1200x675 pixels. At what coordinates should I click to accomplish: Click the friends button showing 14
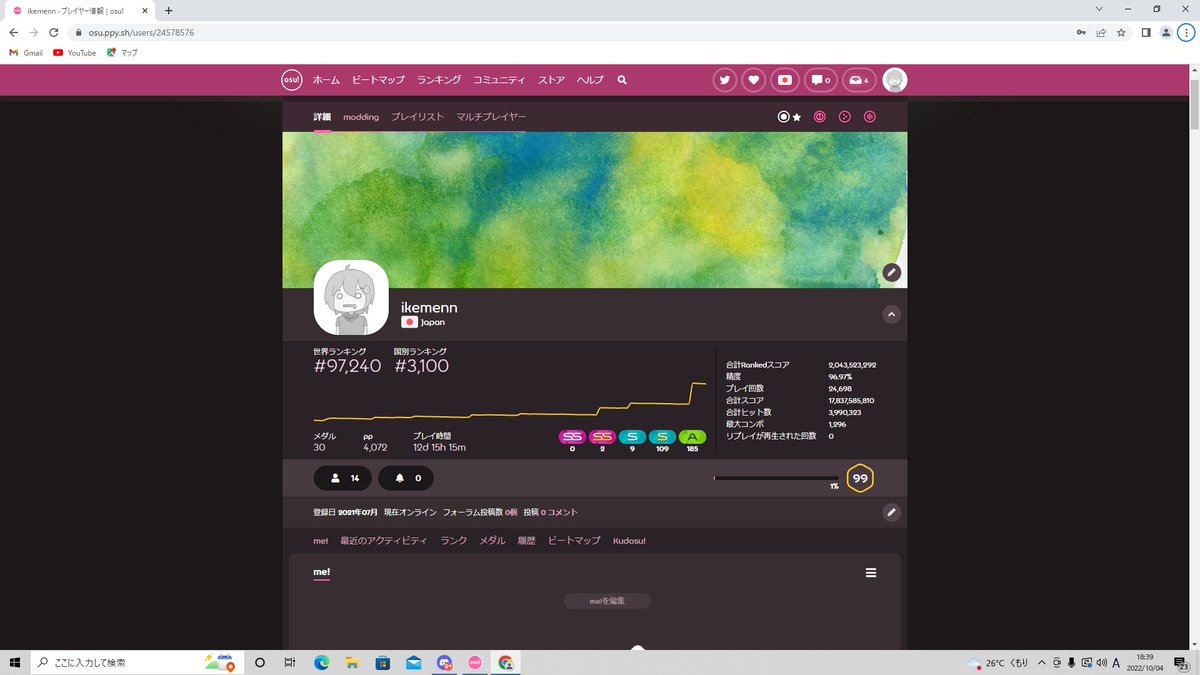click(x=342, y=478)
